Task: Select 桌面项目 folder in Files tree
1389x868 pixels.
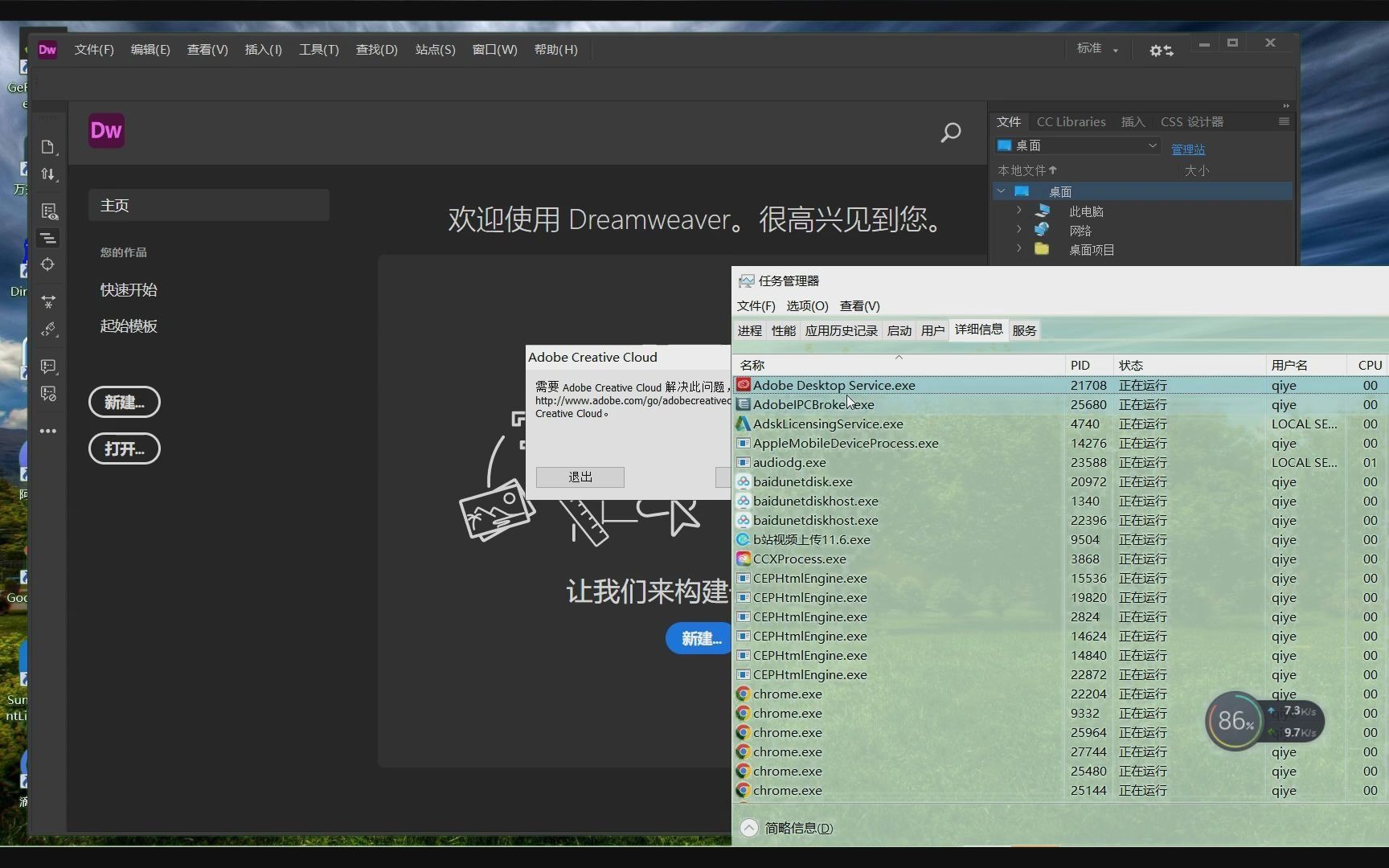Action: pyautogui.click(x=1091, y=250)
